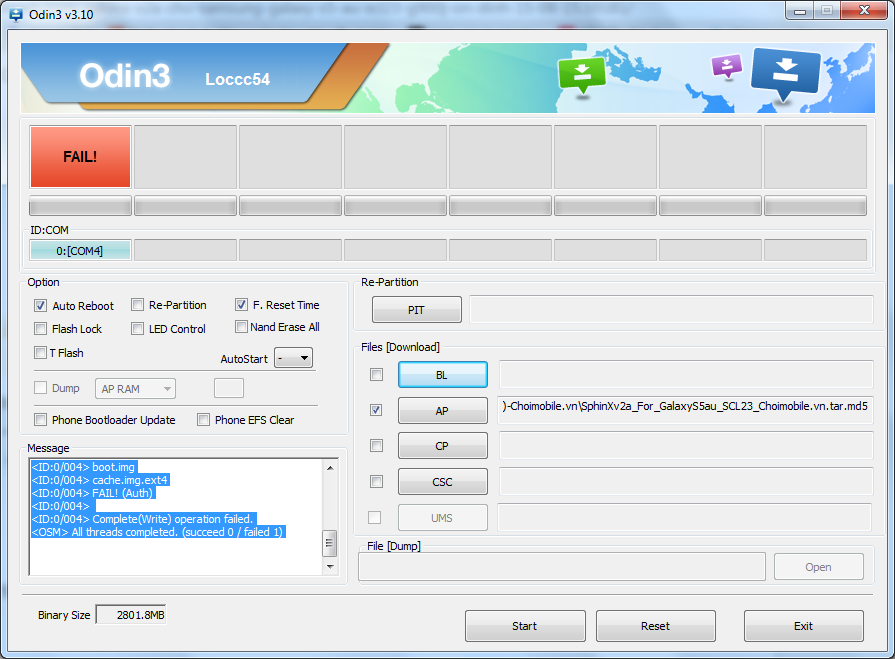Click 'All threads completed' log line
Image resolution: width=895 pixels, height=659 pixels.
point(158,532)
